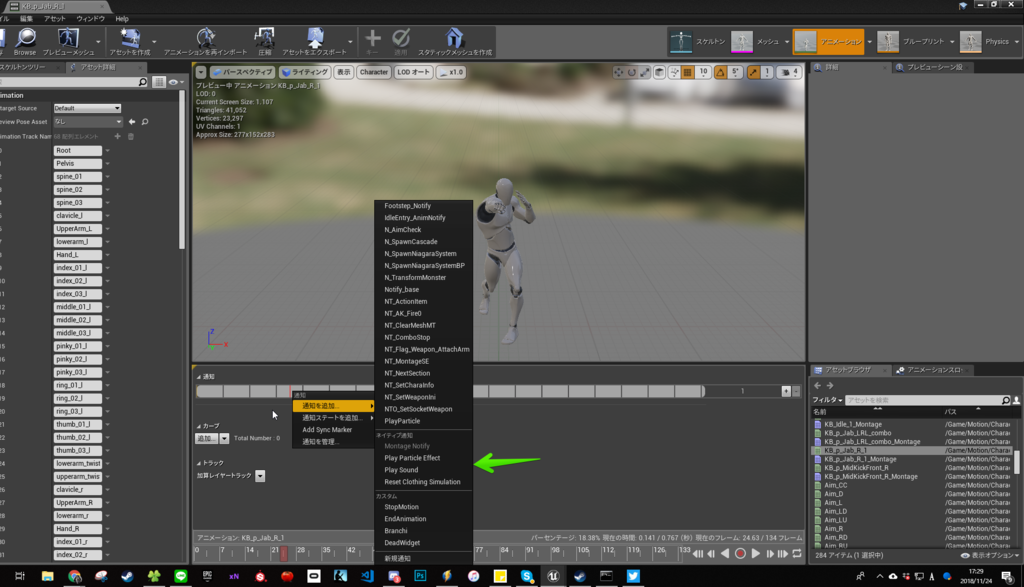The width and height of the screenshot is (1024, 587).
Task: Click the 圧縮 compression icon
Action: [264, 41]
